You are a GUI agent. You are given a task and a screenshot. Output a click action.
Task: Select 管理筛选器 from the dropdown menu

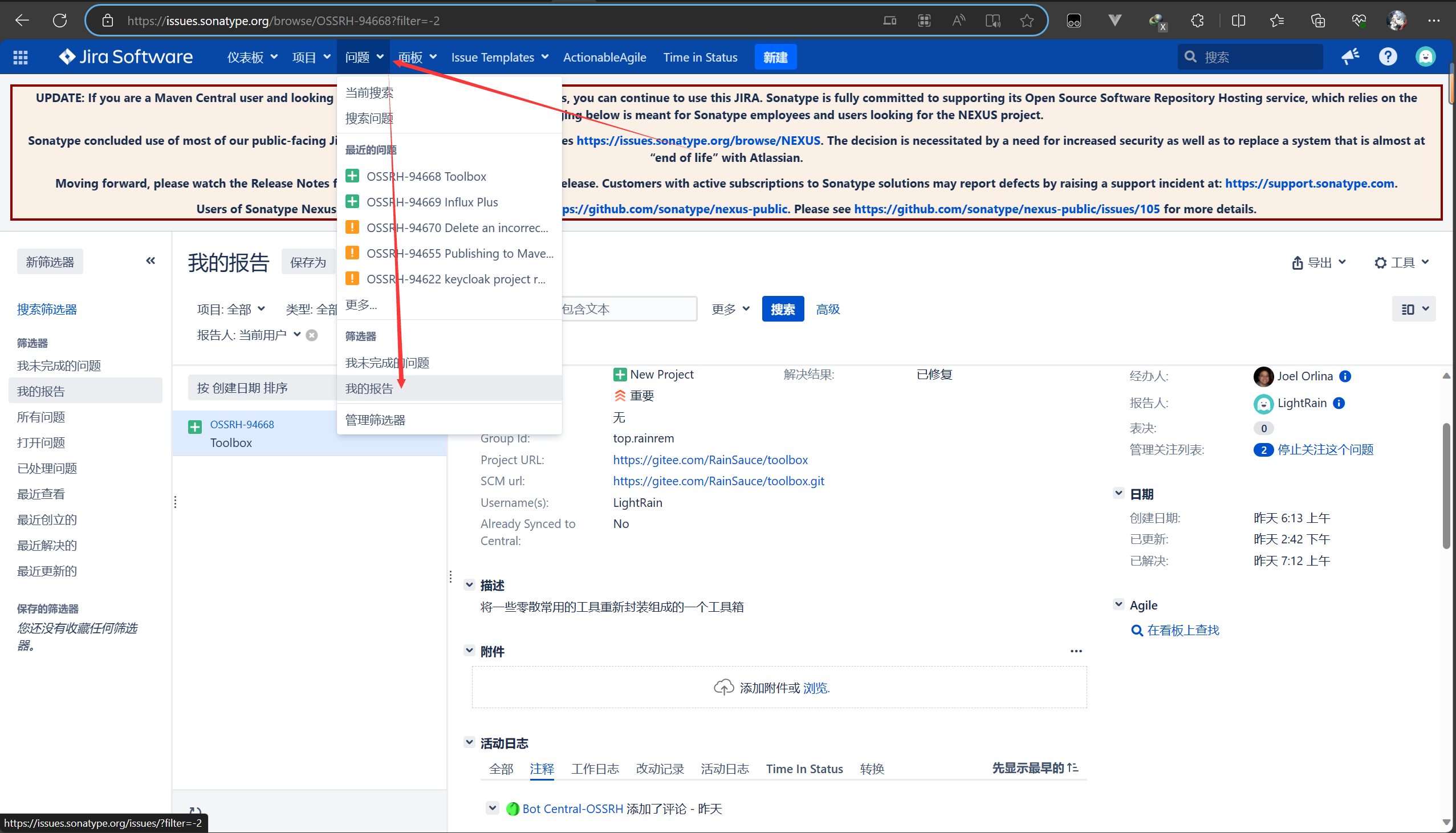coord(375,420)
